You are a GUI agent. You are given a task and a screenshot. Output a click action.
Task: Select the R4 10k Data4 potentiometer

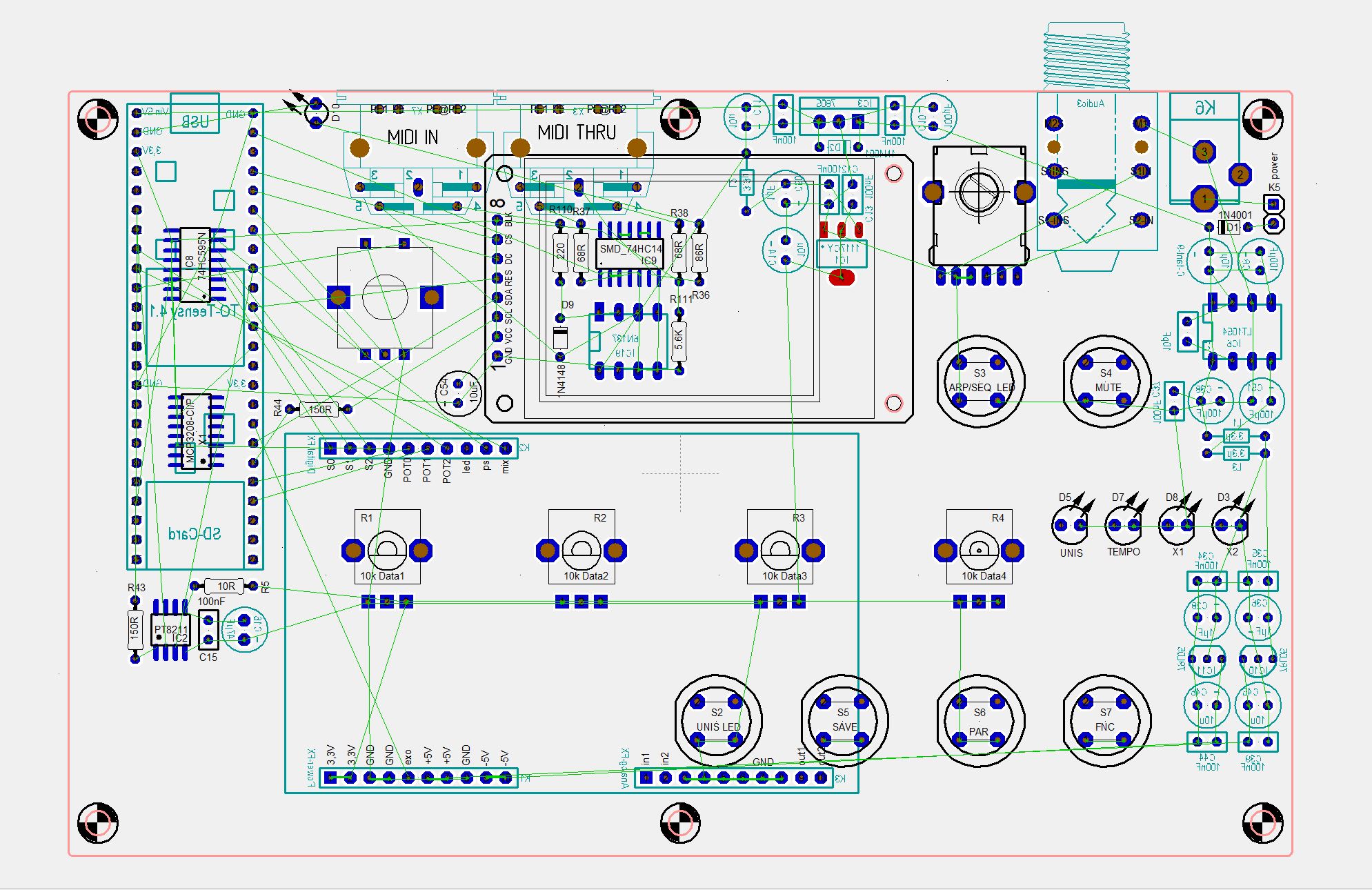979,549
